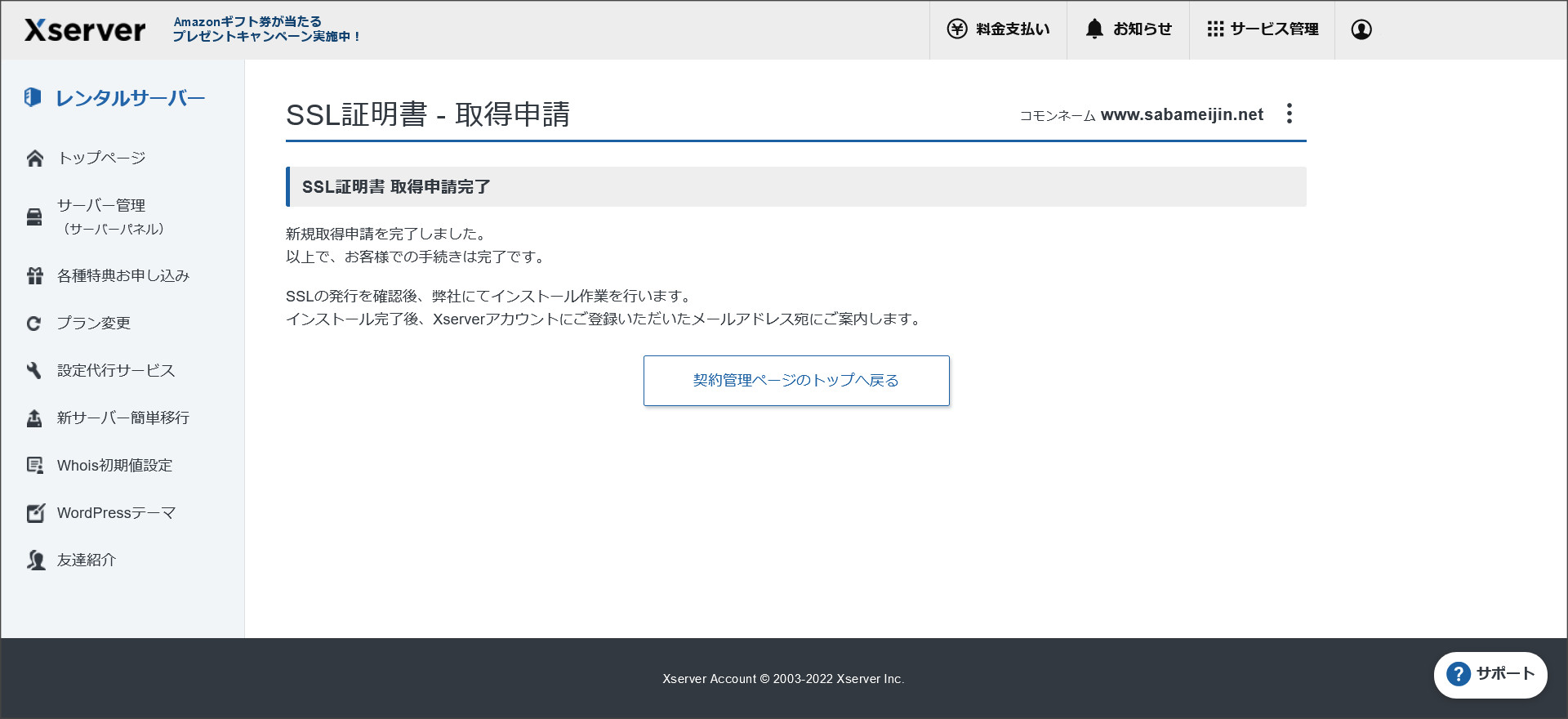
Task: Open the Amazon gift card campaign link
Action: click(x=266, y=29)
